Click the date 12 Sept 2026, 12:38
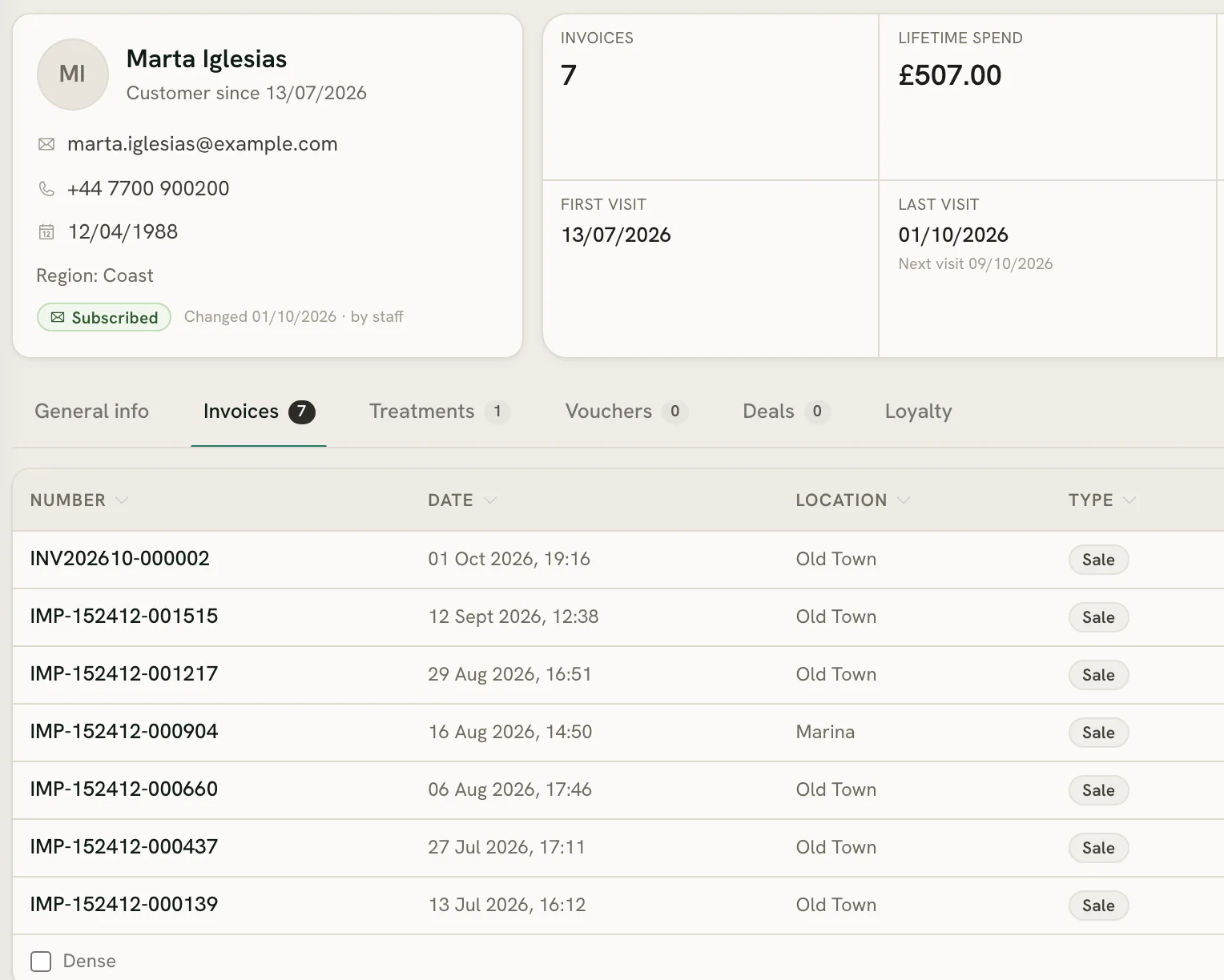The image size is (1224, 980). (x=513, y=617)
